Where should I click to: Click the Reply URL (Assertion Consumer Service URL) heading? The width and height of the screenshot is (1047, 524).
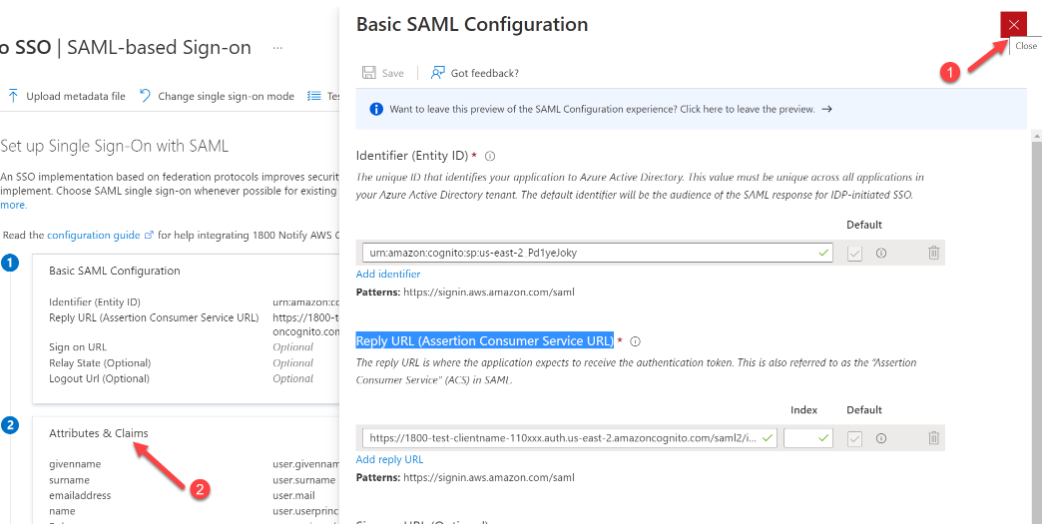pos(485,341)
